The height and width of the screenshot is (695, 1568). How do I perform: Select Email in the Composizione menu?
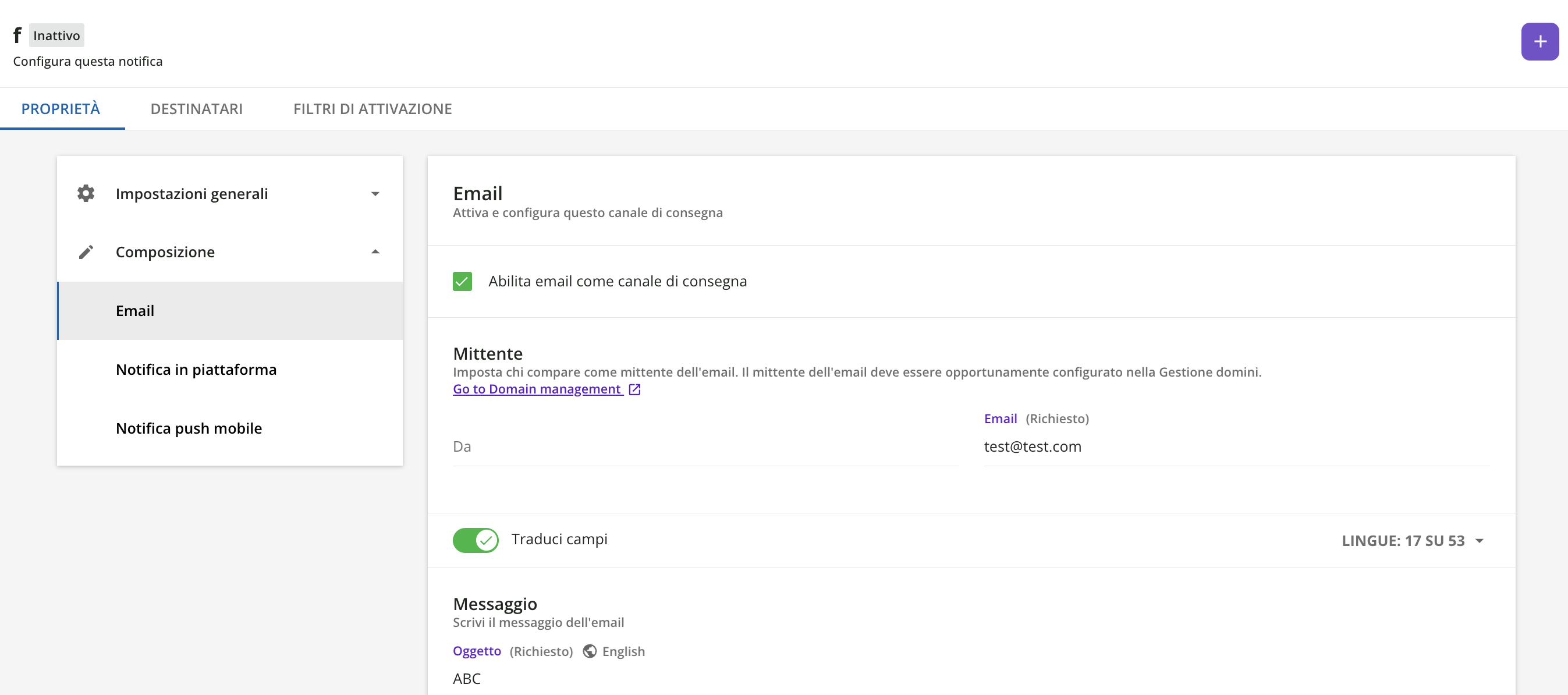pyautogui.click(x=230, y=311)
